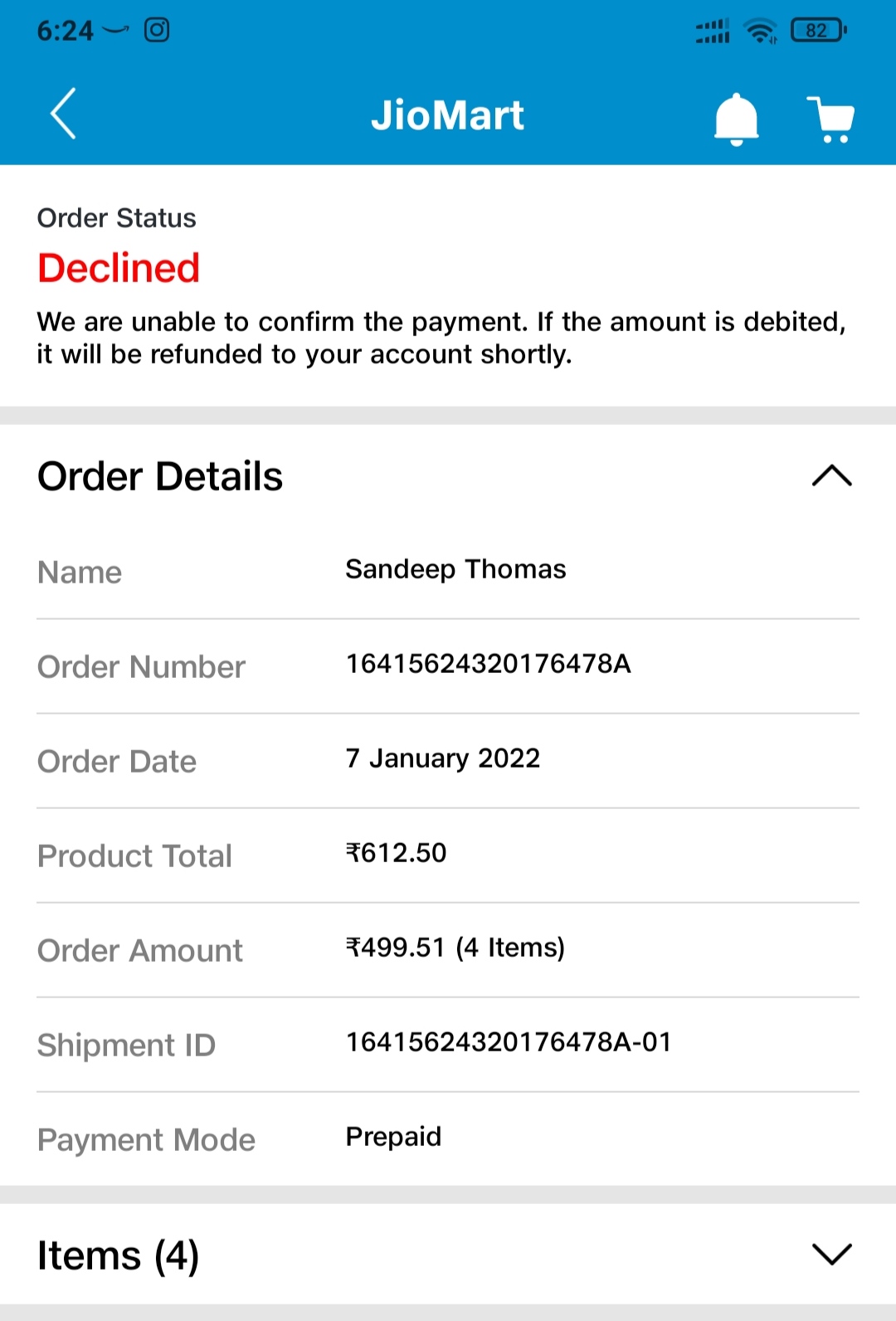Tap the JioMart title
Screen dimensions: 896x1321
point(447,115)
